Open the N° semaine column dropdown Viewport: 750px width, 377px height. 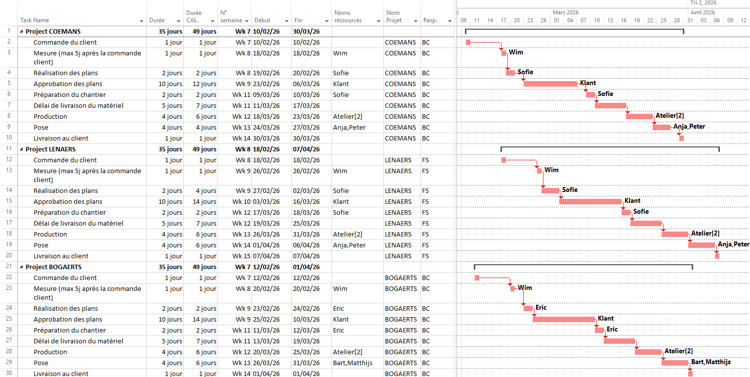click(246, 21)
